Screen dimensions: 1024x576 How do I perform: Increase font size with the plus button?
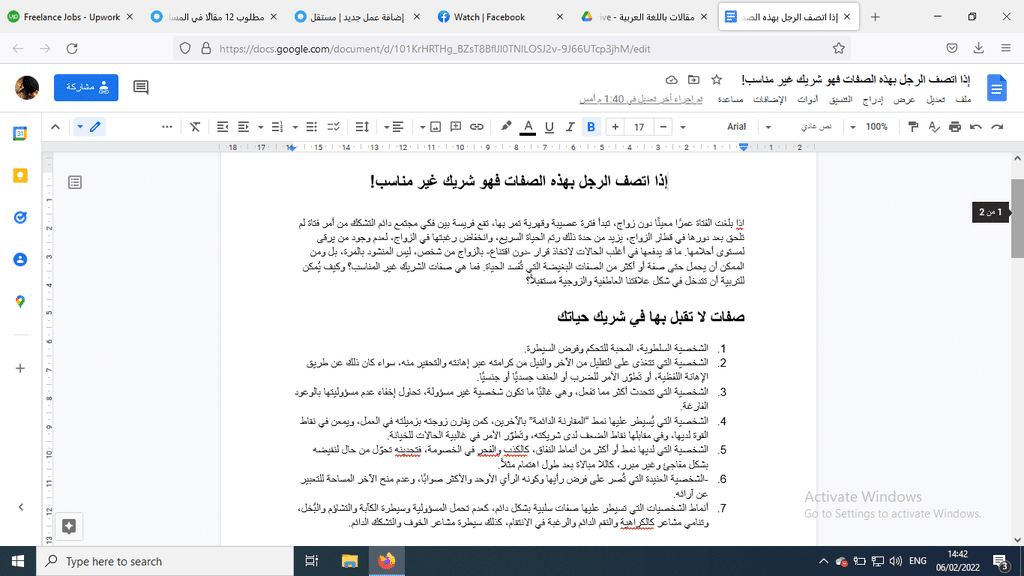[x=615, y=127]
